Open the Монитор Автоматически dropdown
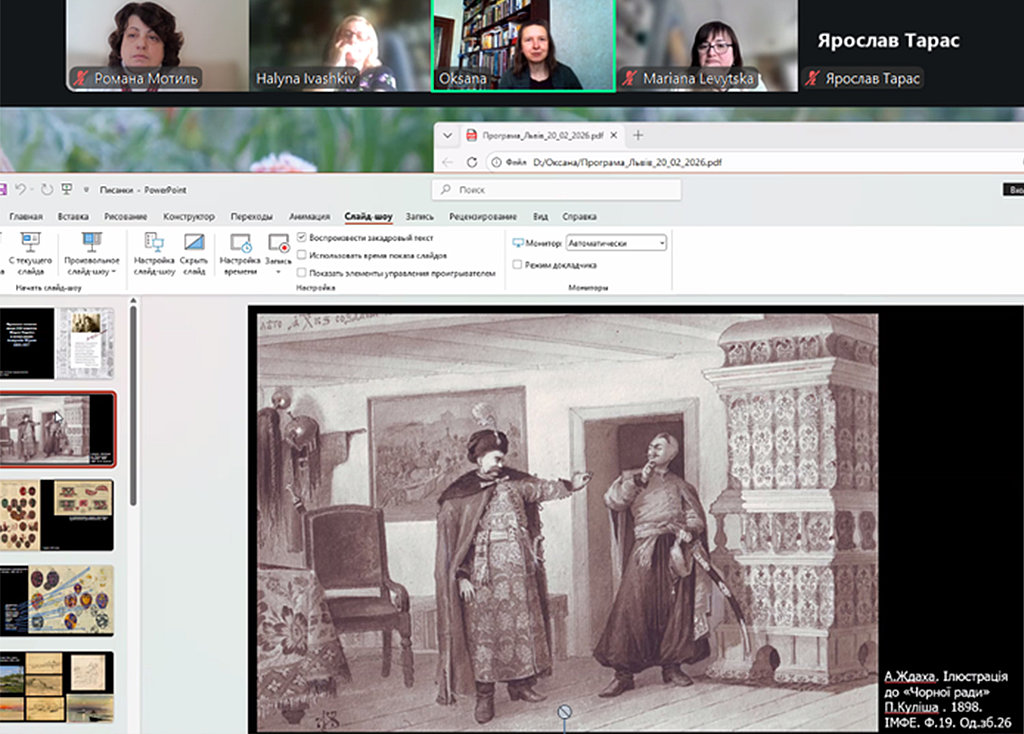 click(616, 242)
